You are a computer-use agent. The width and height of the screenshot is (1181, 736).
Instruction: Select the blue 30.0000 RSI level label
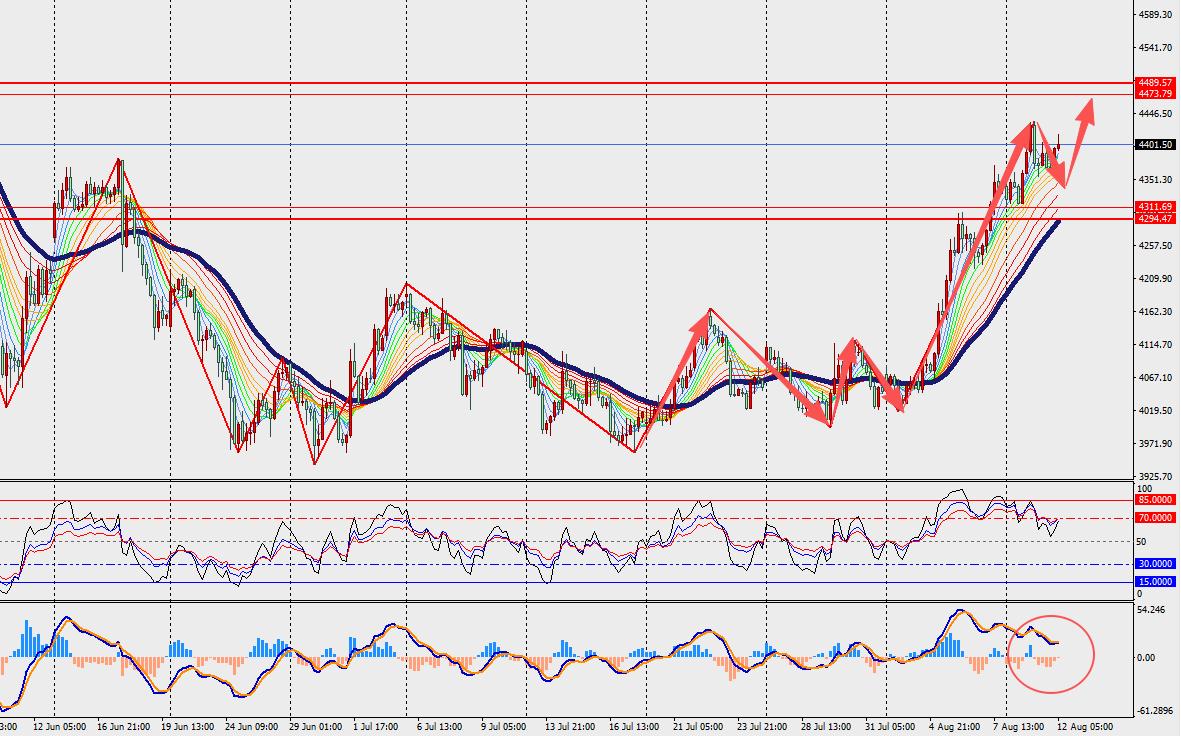[x=1155, y=563]
